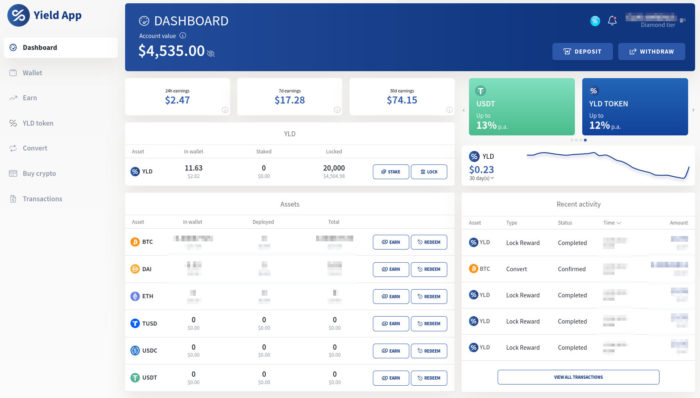Click the 11.63 in wallet YLD value
Image resolution: width=700 pixels, height=398 pixels.
[x=193, y=168]
